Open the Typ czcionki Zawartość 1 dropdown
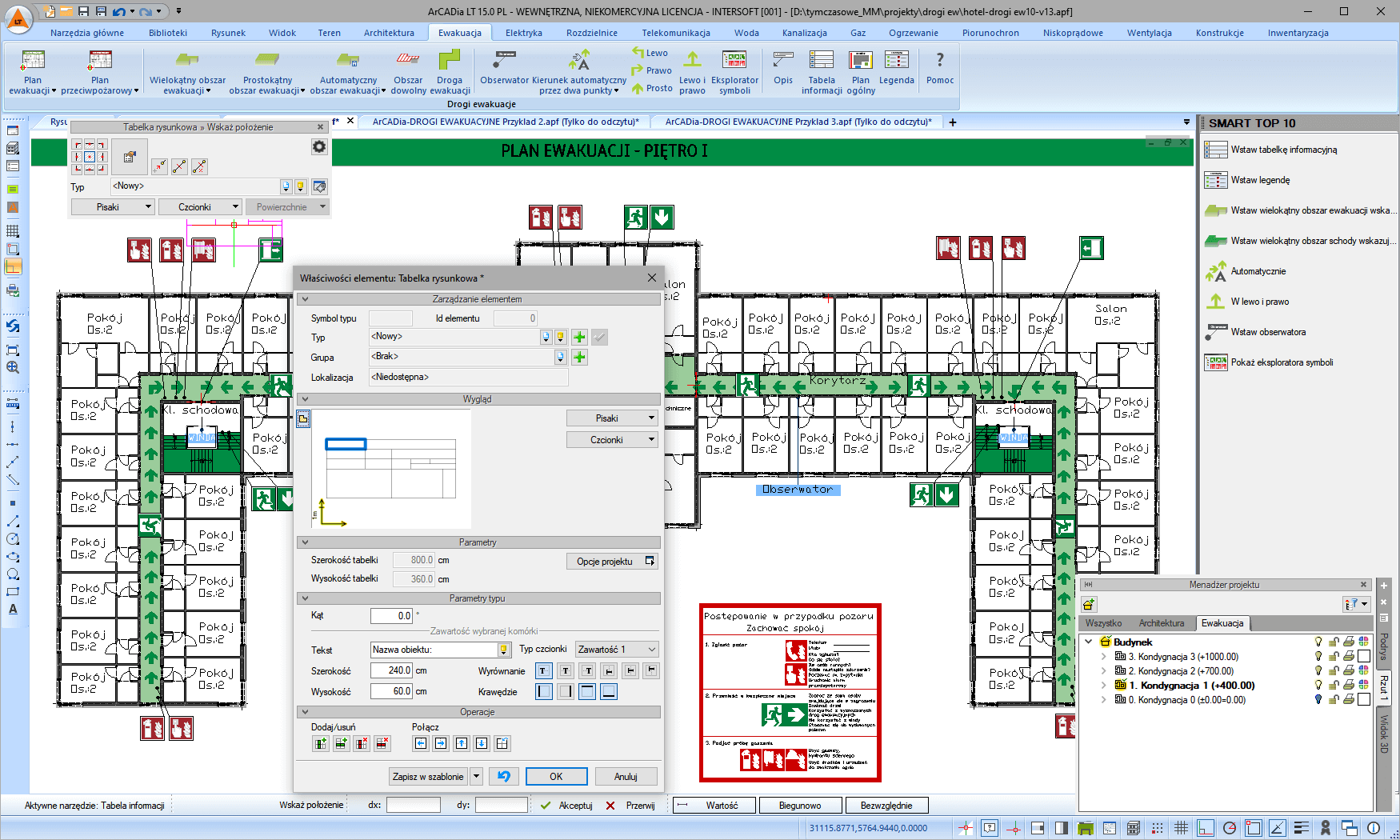1400x840 pixels. (617, 650)
